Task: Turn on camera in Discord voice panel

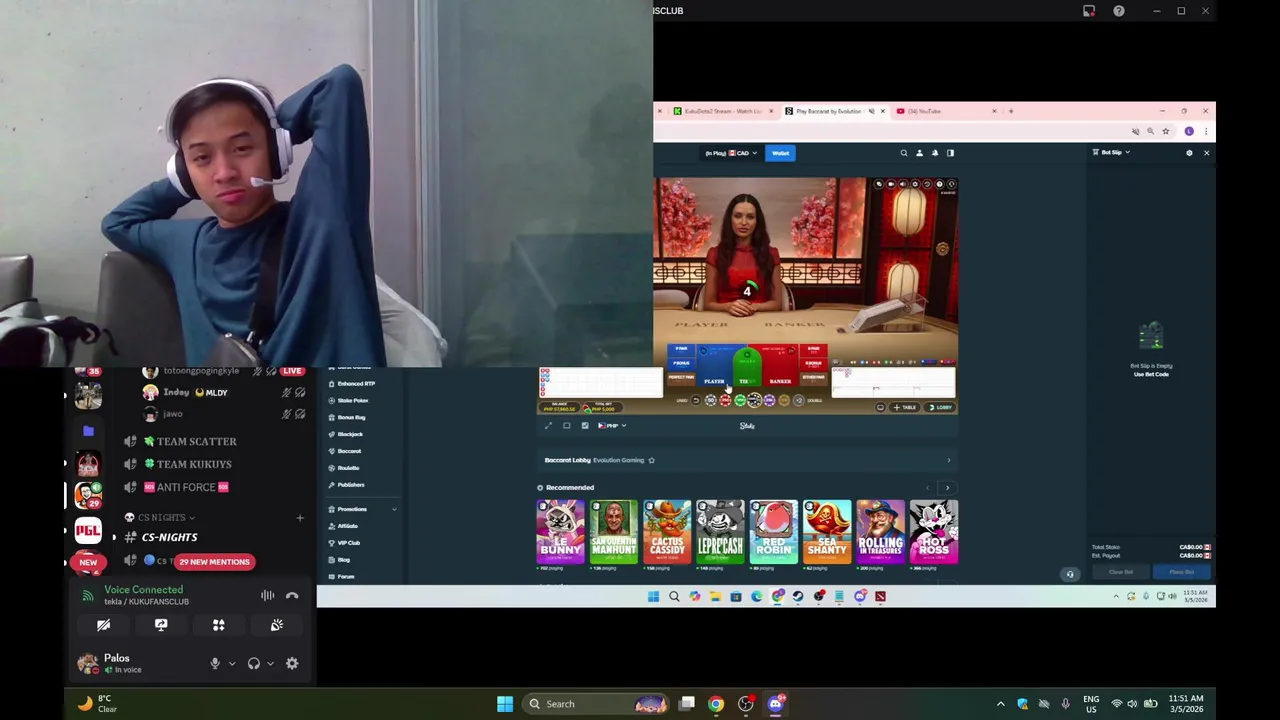Action: [x=103, y=625]
